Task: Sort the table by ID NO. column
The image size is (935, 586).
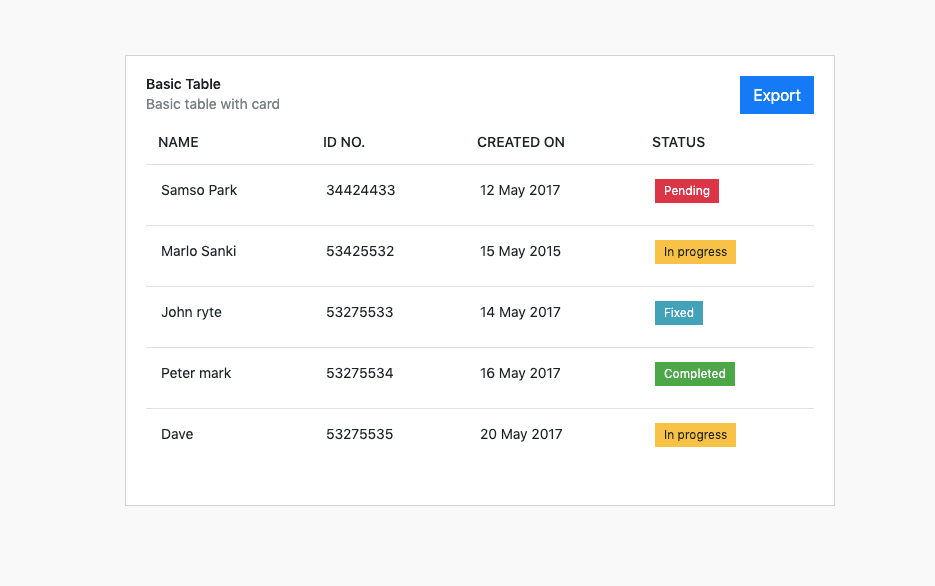Action: point(344,142)
